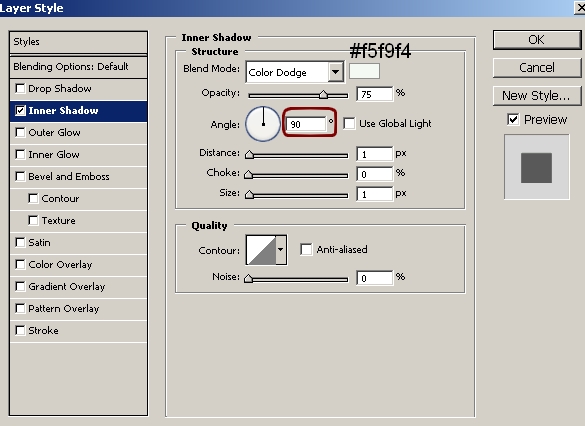Open the Contour picker dropdown arrow
Viewport: 585px width, 426px height.
point(281,250)
